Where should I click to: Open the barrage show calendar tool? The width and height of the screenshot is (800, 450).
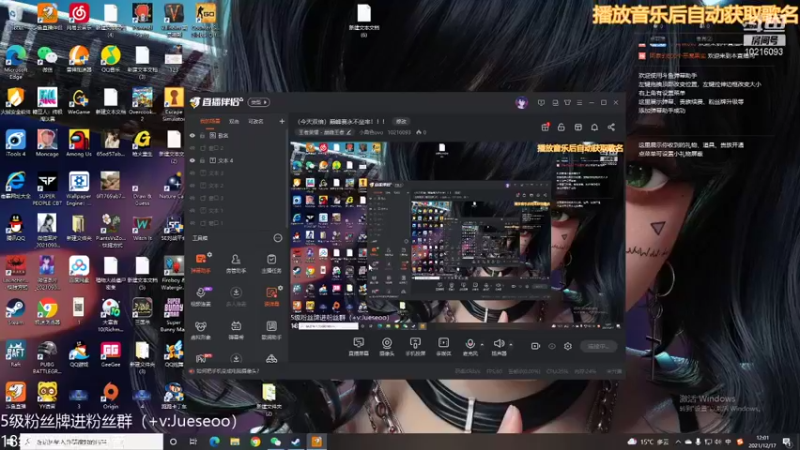pyautogui.click(x=236, y=330)
